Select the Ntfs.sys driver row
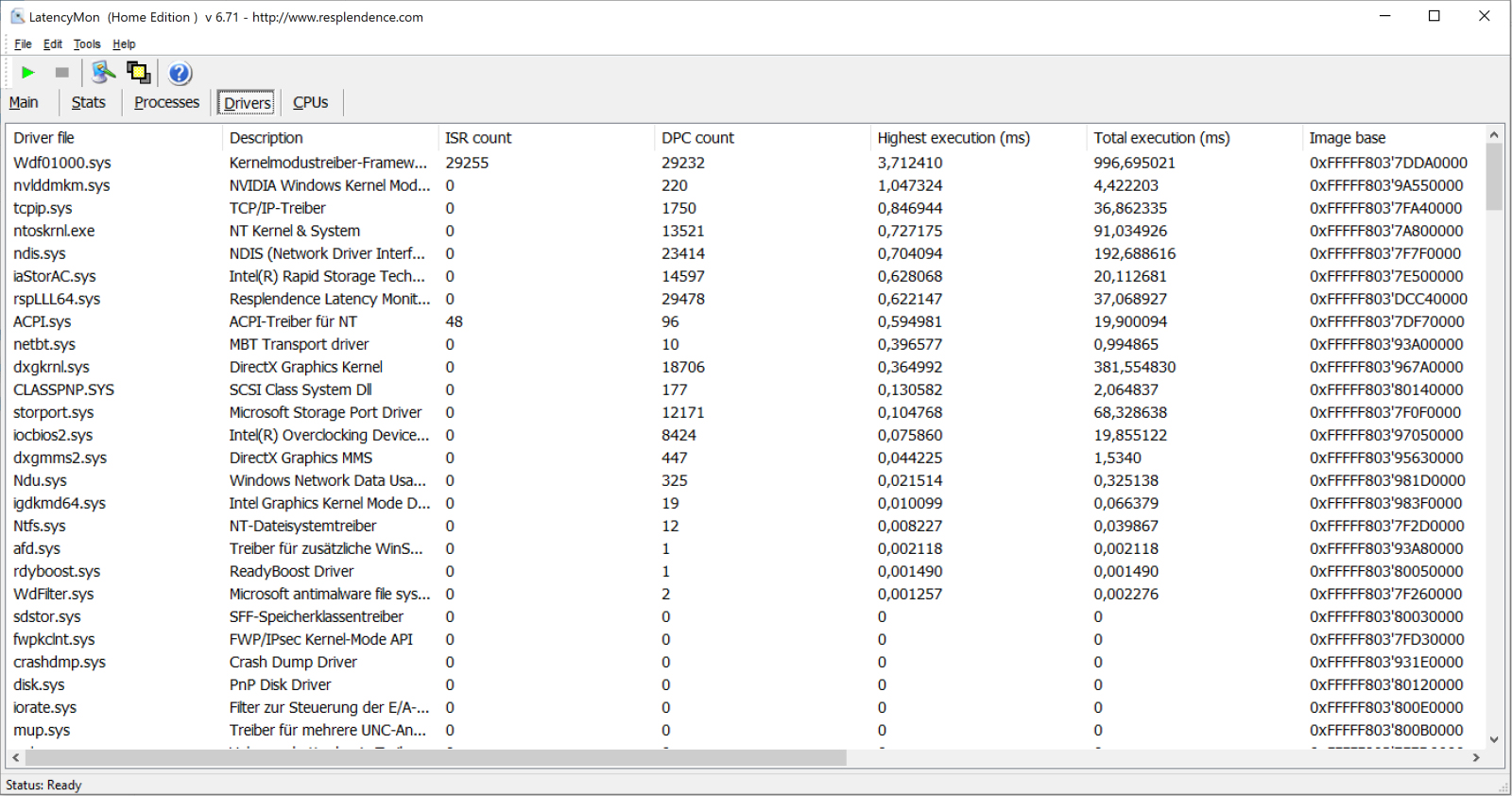This screenshot has width=1512, height=796. tap(745, 526)
